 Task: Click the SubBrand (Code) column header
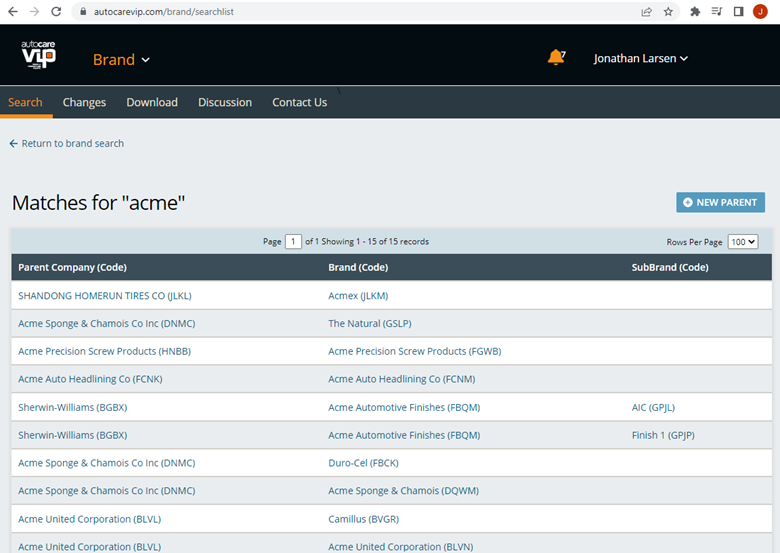point(670,267)
